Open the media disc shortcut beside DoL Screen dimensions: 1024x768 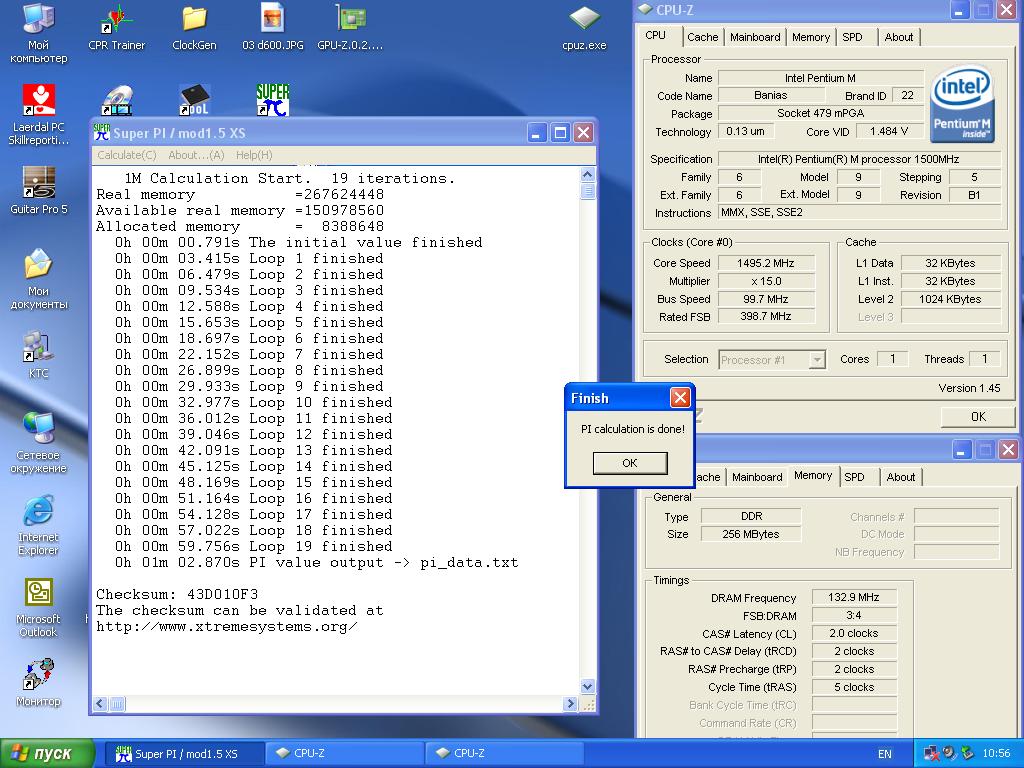tap(117, 101)
